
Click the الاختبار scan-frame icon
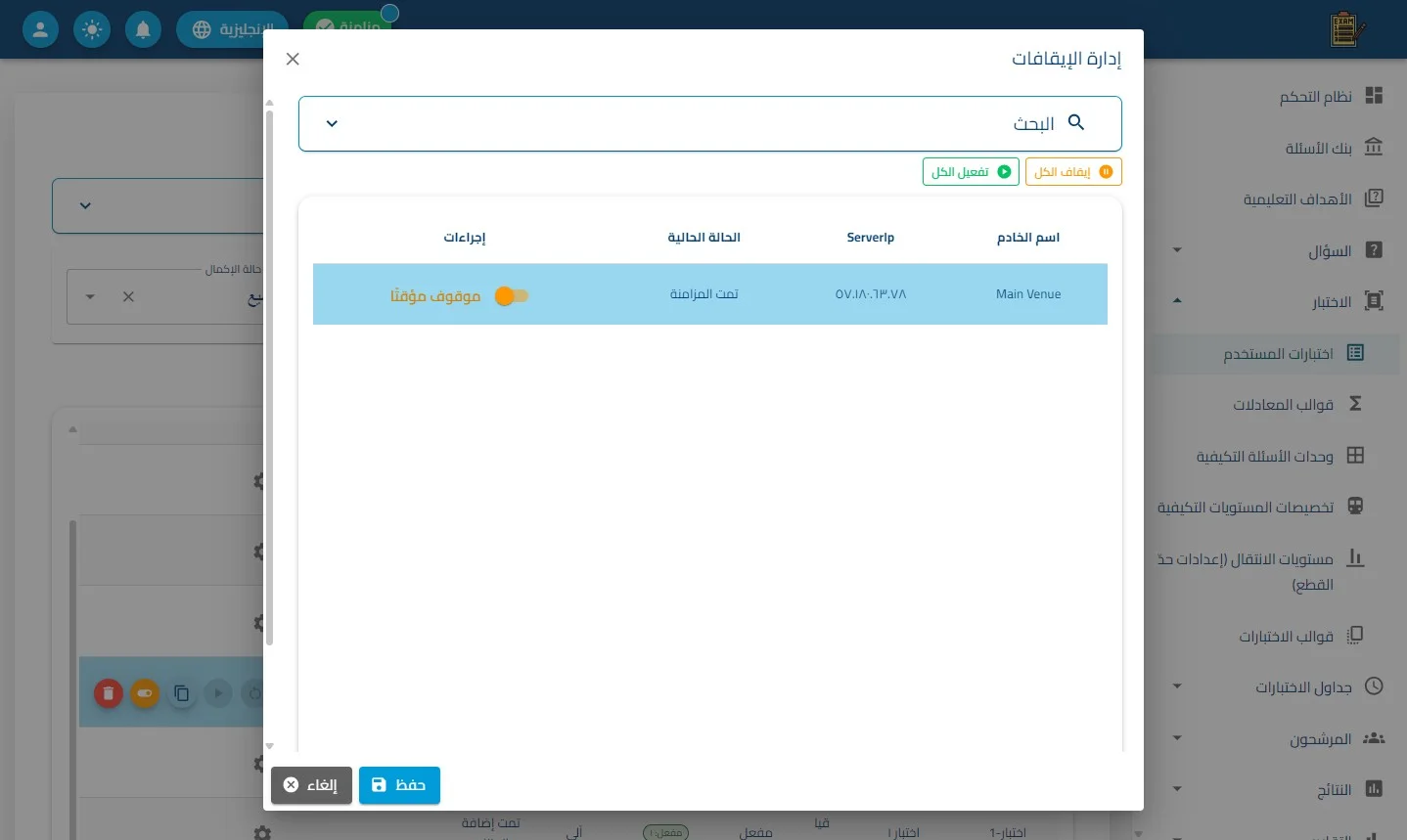1374,300
